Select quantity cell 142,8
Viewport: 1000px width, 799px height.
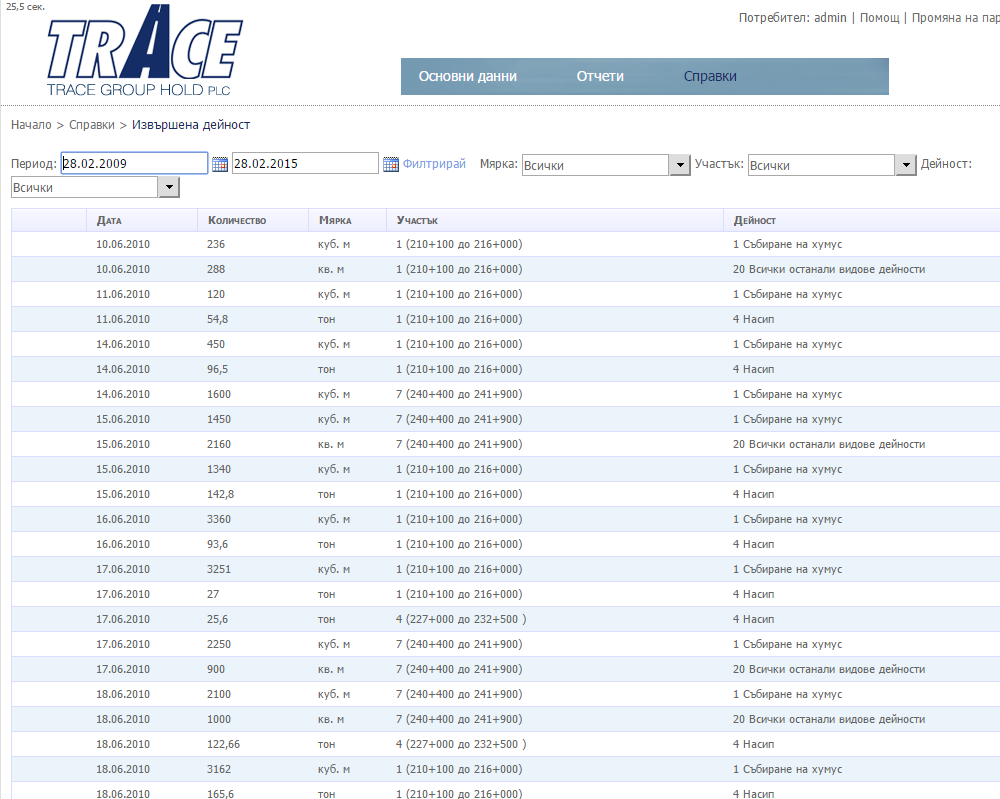click(220, 494)
